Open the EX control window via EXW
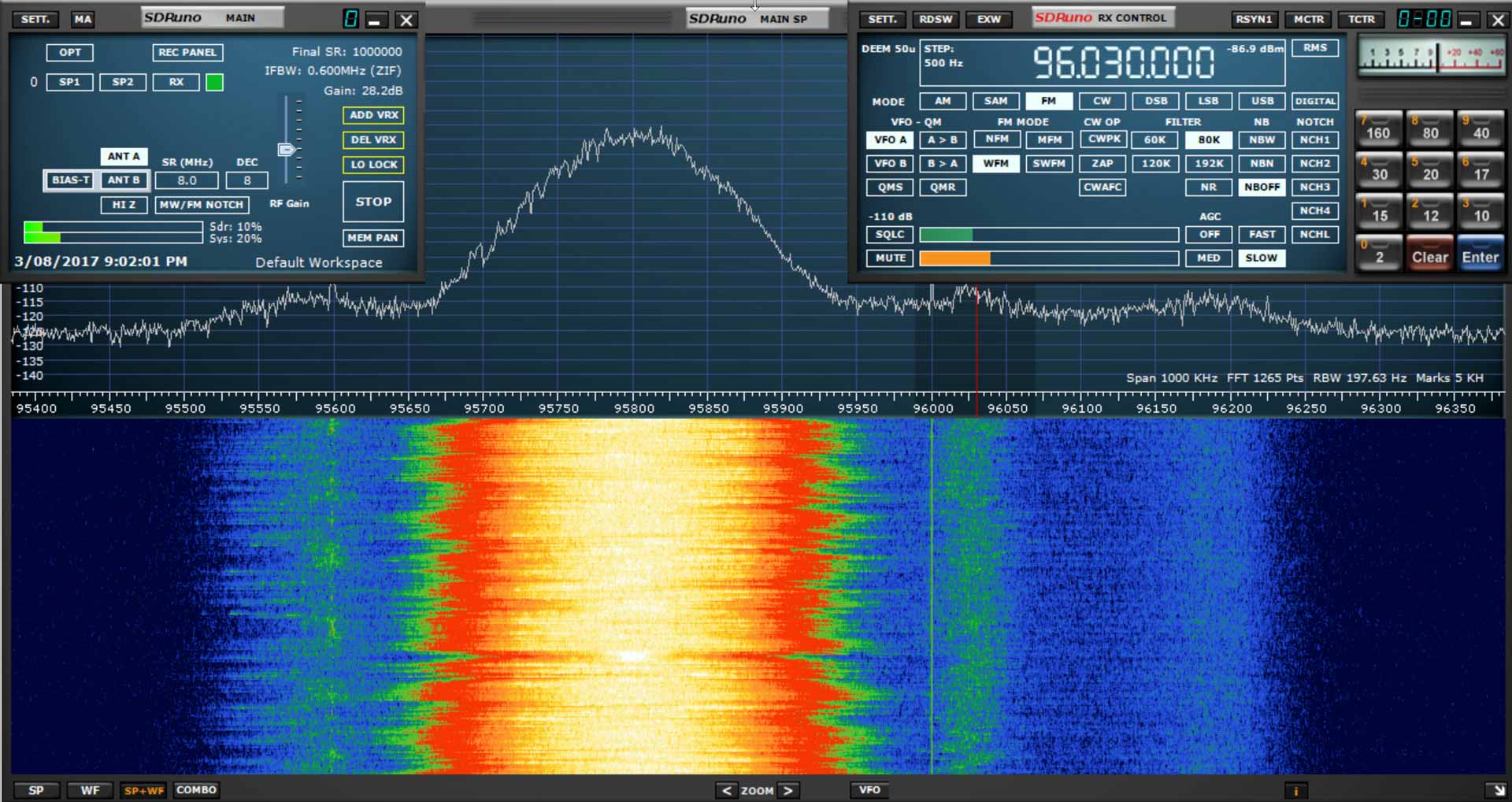Screen dimensions: 1512x802 click(x=989, y=19)
